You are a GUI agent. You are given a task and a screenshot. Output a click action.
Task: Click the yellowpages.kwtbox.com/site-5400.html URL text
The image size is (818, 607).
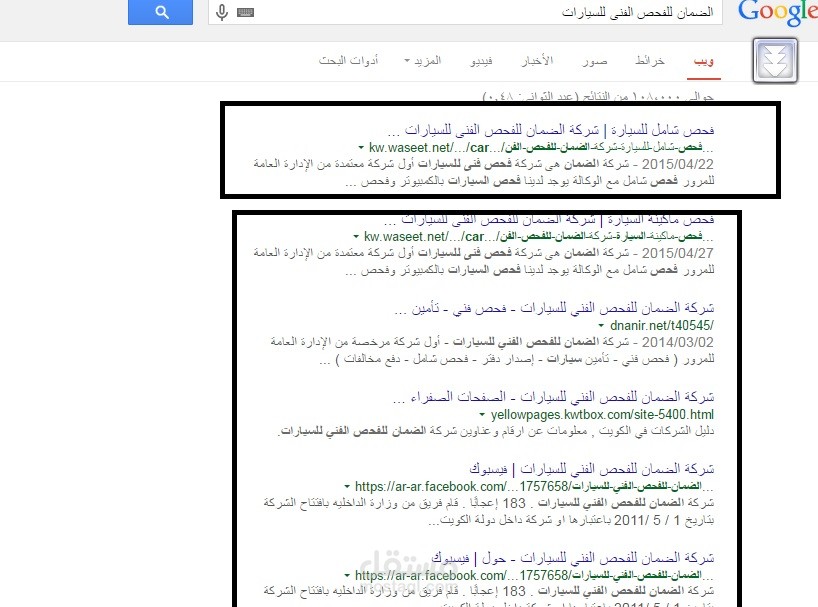click(x=602, y=415)
